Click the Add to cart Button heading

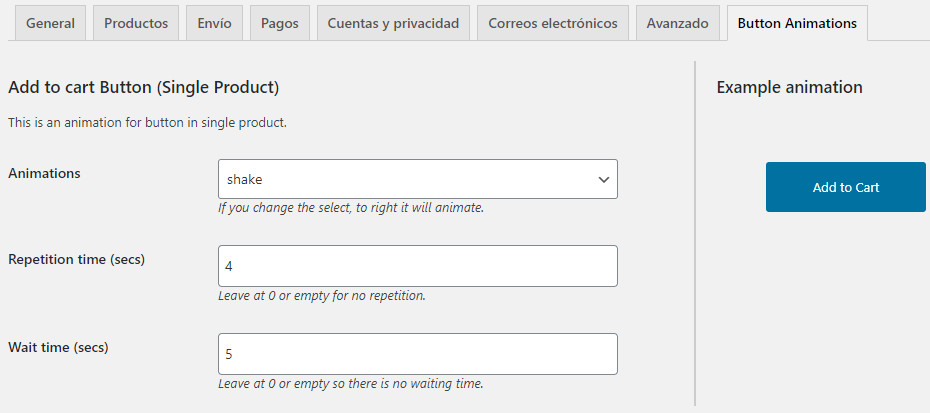pos(144,88)
